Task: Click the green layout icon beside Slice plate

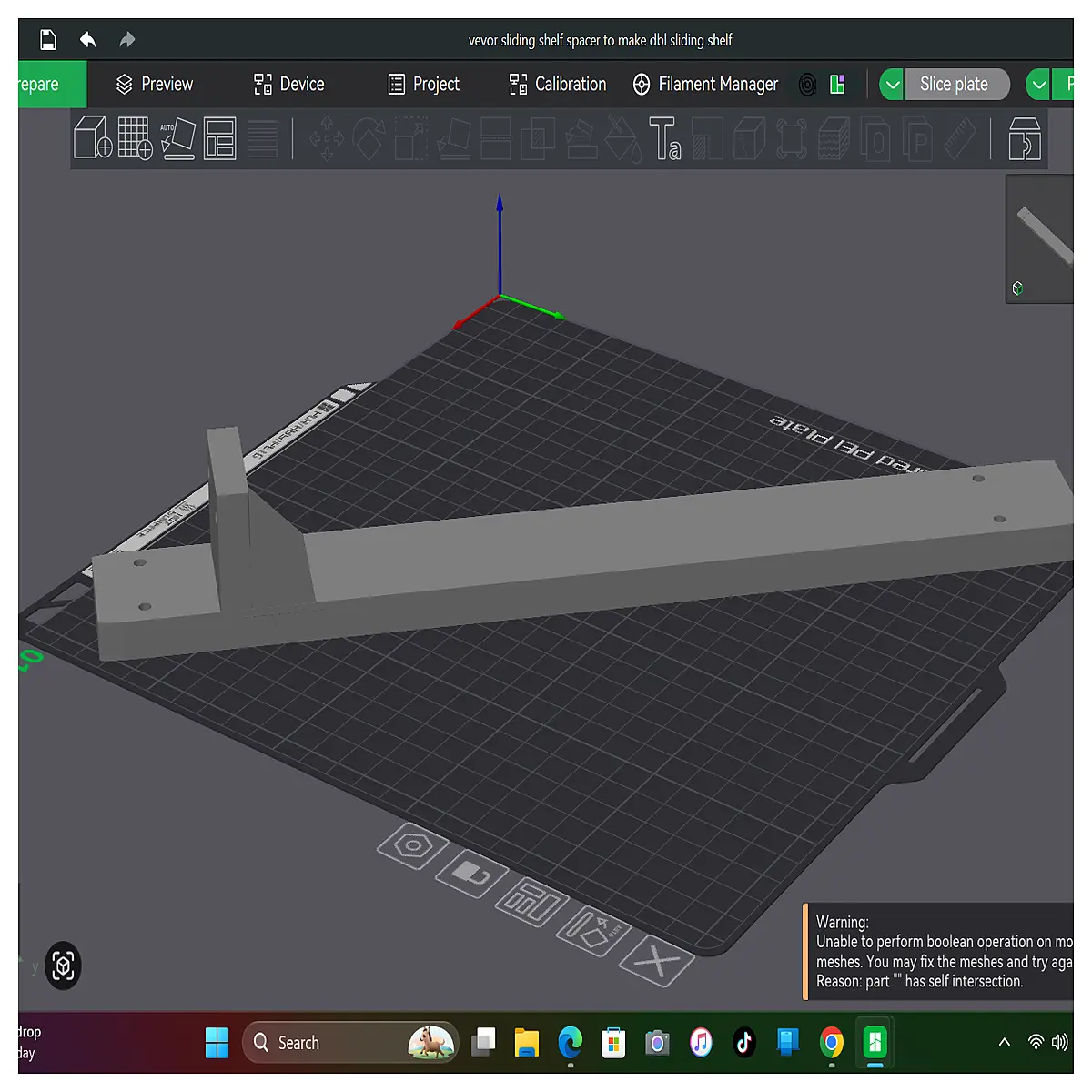Action: 838,85
